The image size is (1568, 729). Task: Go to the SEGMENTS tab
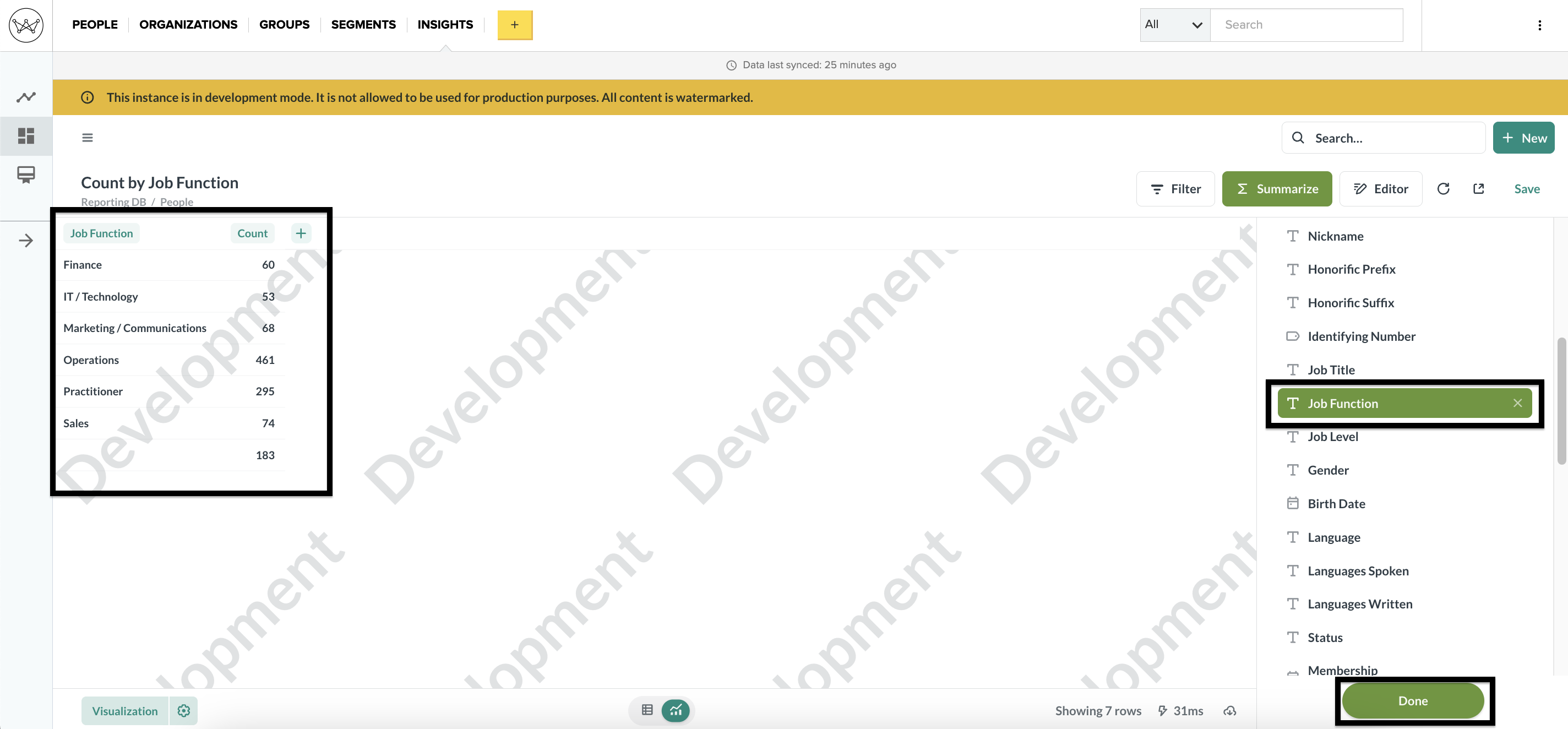tap(363, 24)
